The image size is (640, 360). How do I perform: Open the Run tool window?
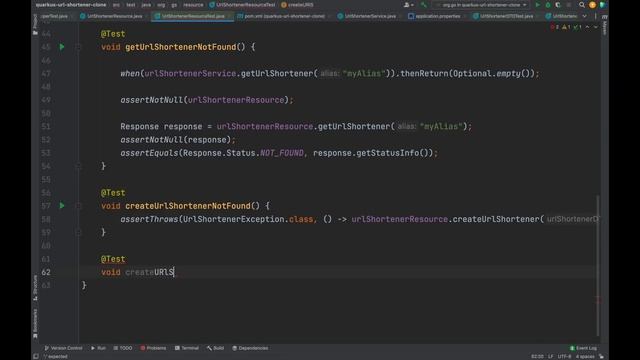[98, 348]
